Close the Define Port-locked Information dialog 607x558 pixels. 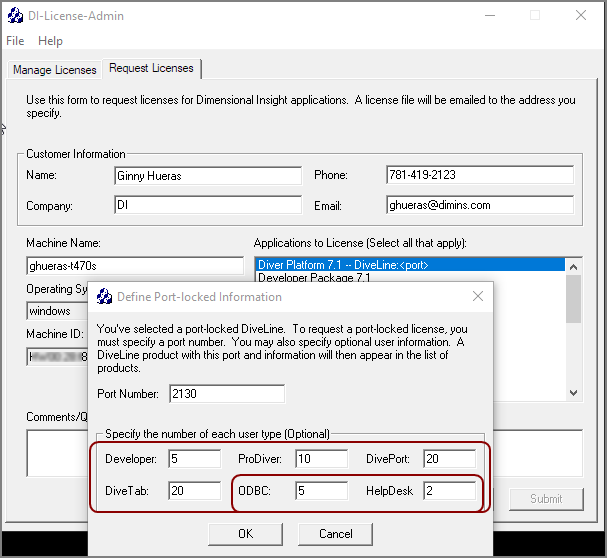(x=478, y=296)
